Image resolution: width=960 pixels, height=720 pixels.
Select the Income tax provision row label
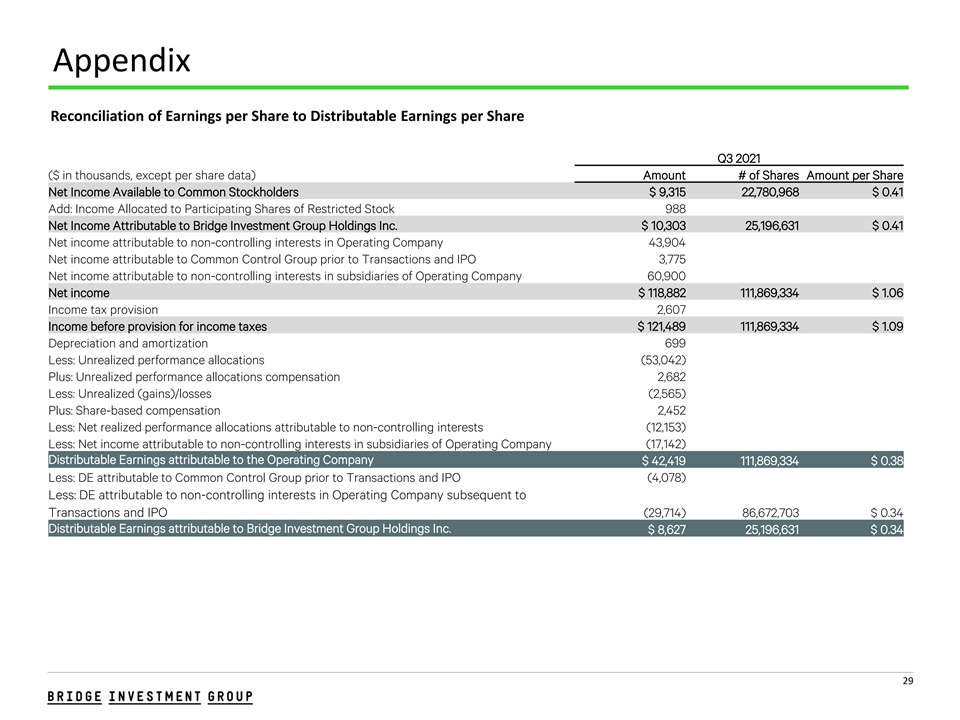[102, 310]
